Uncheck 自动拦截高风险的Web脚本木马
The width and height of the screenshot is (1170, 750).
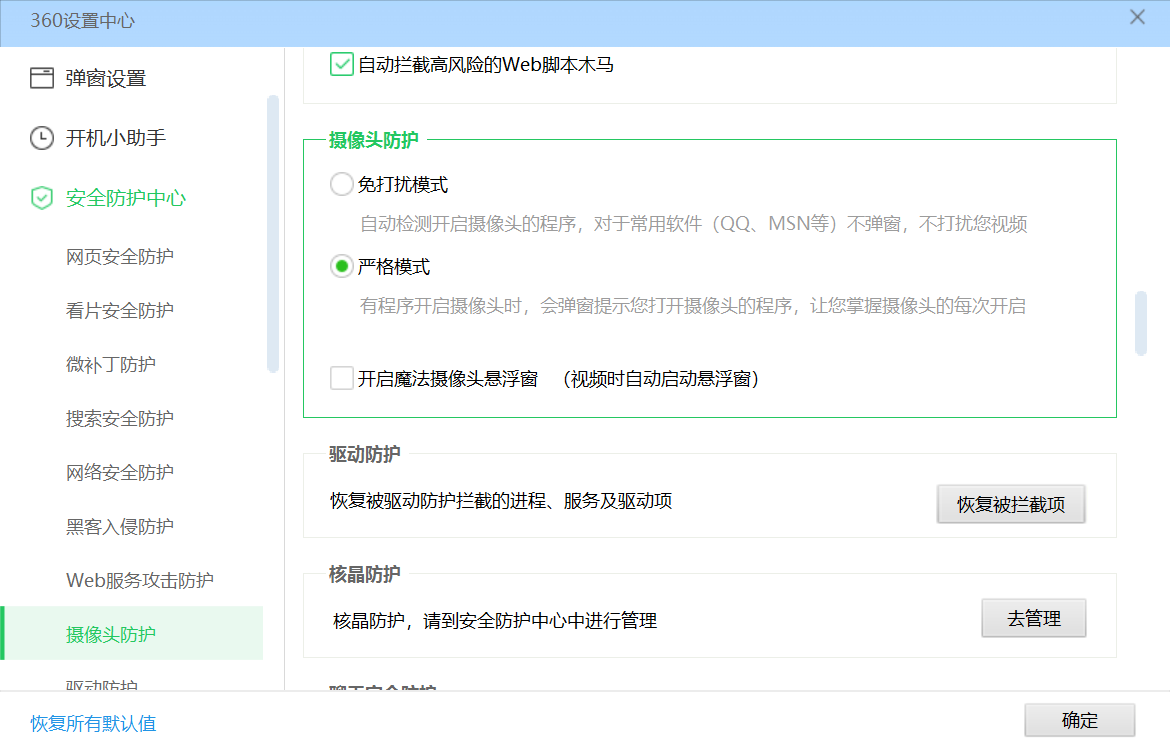[342, 64]
